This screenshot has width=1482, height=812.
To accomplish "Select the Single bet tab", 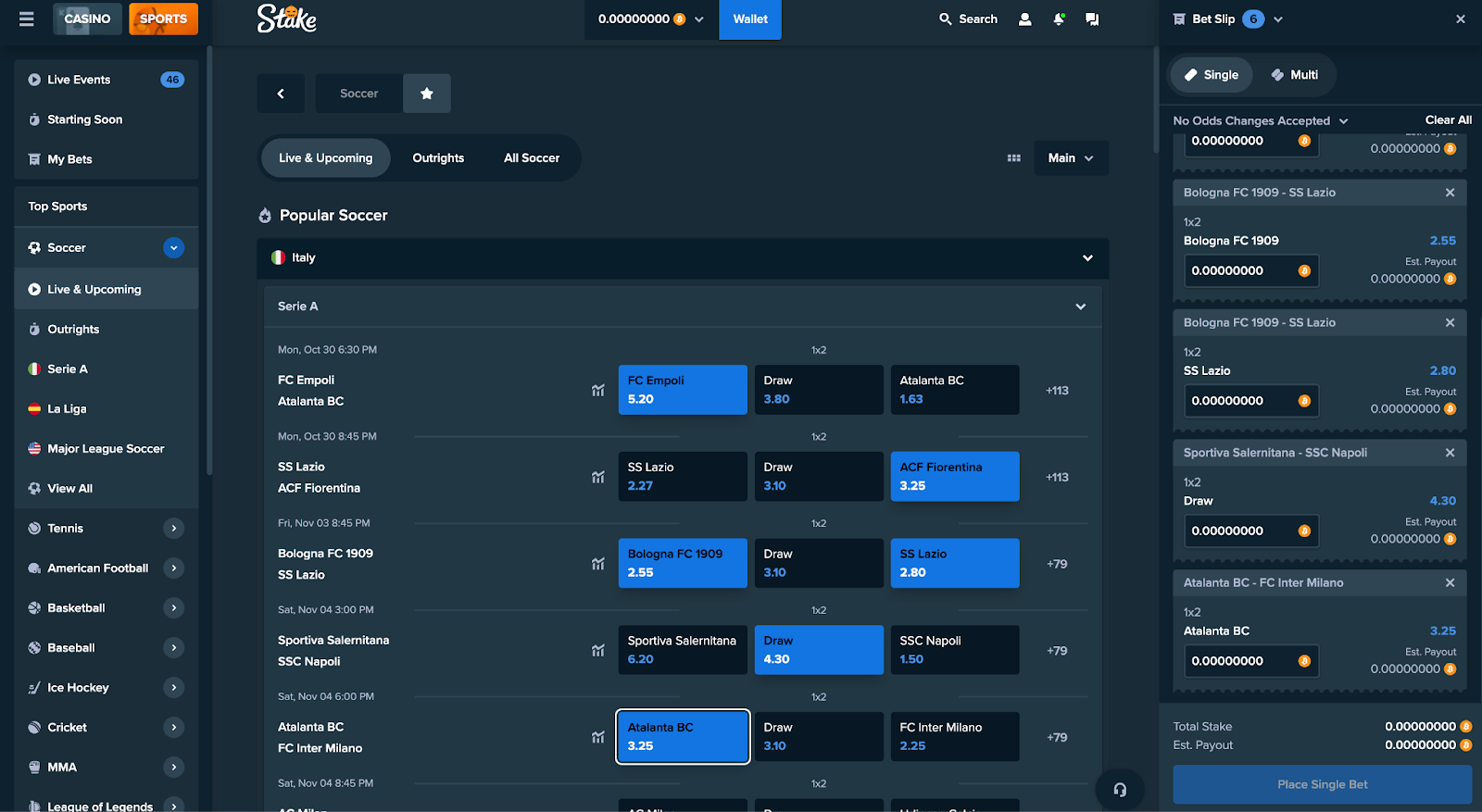I will click(1212, 75).
